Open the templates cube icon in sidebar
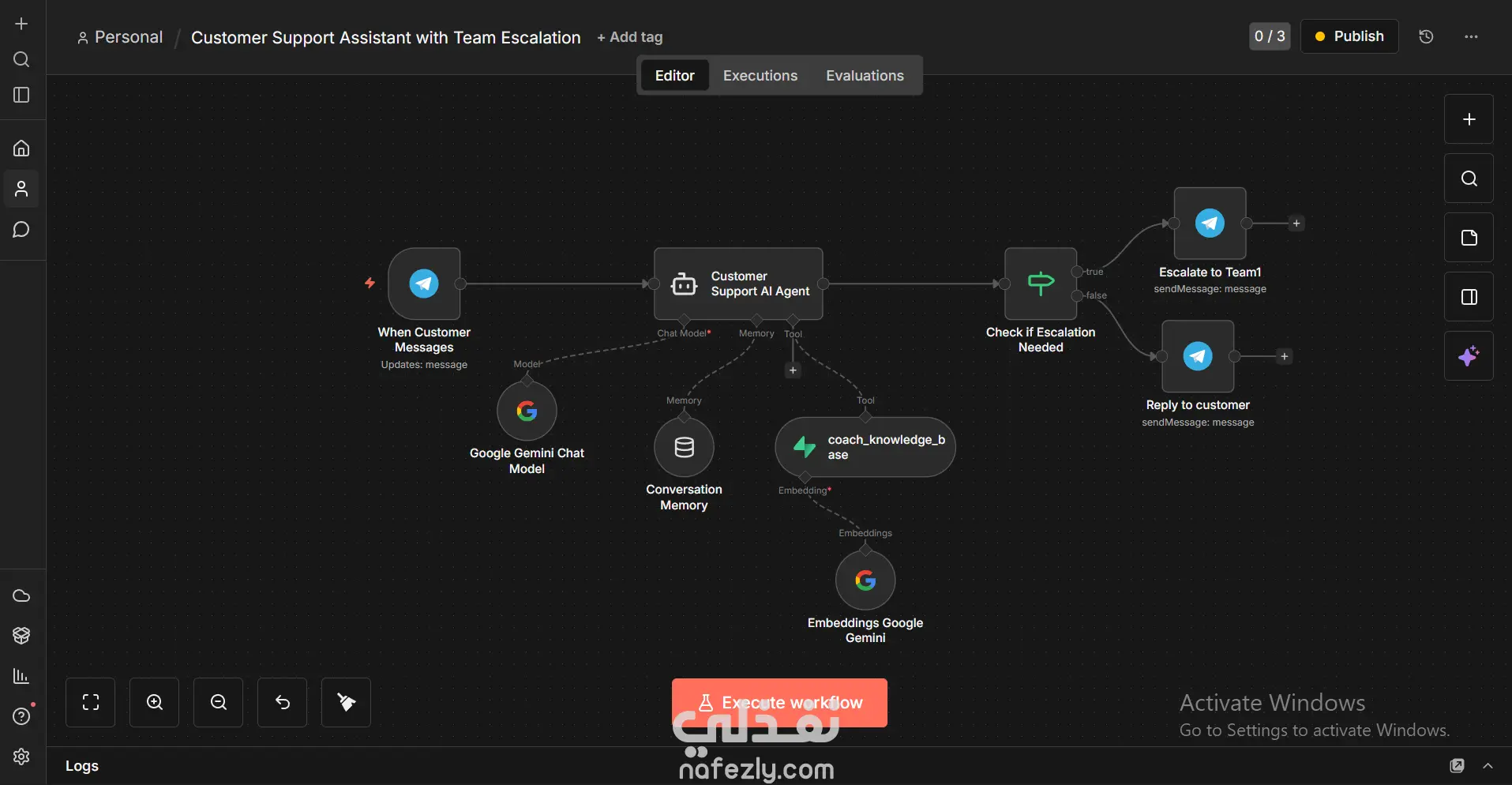 [x=21, y=636]
